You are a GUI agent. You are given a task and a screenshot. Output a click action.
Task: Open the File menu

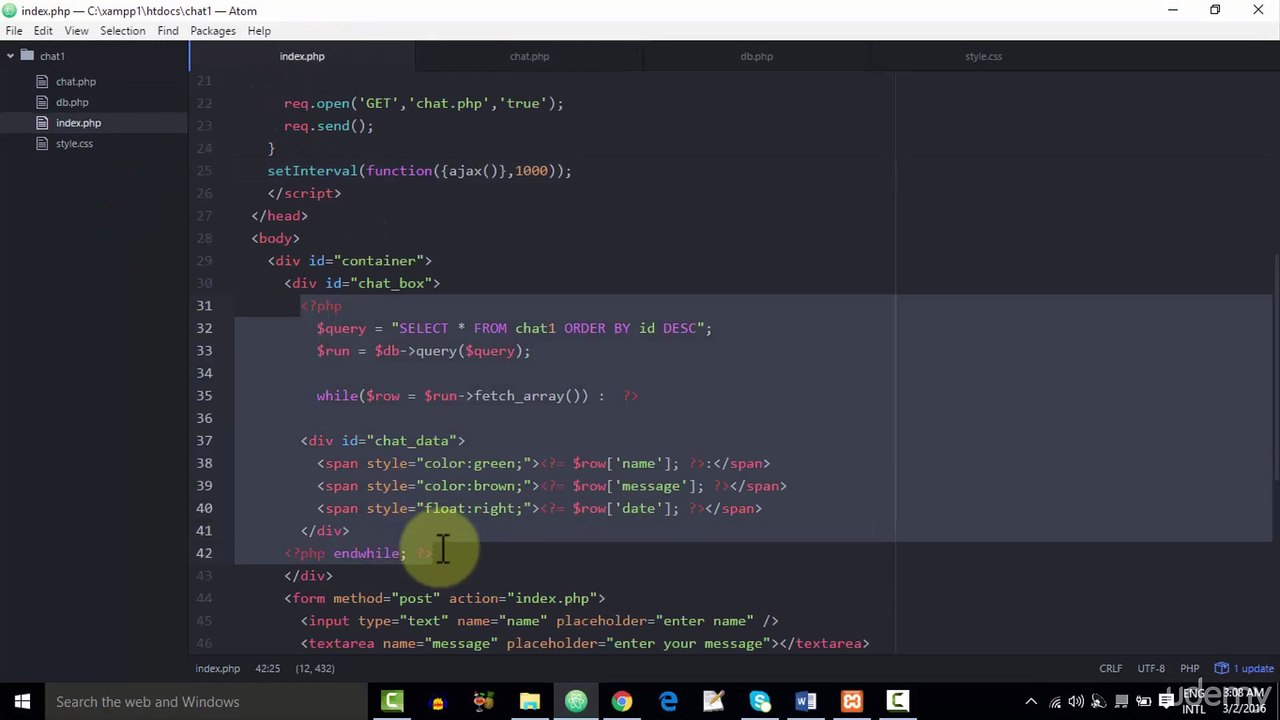pyautogui.click(x=14, y=31)
